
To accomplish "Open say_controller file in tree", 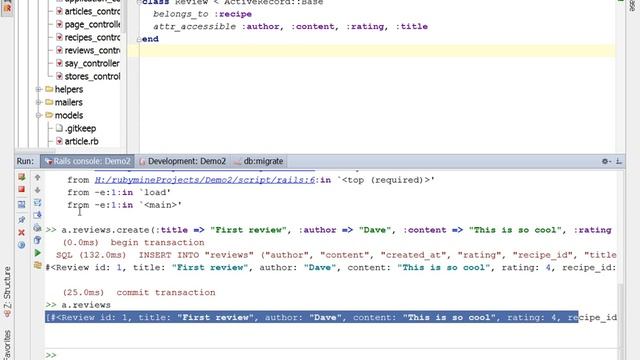I will (92, 64).
